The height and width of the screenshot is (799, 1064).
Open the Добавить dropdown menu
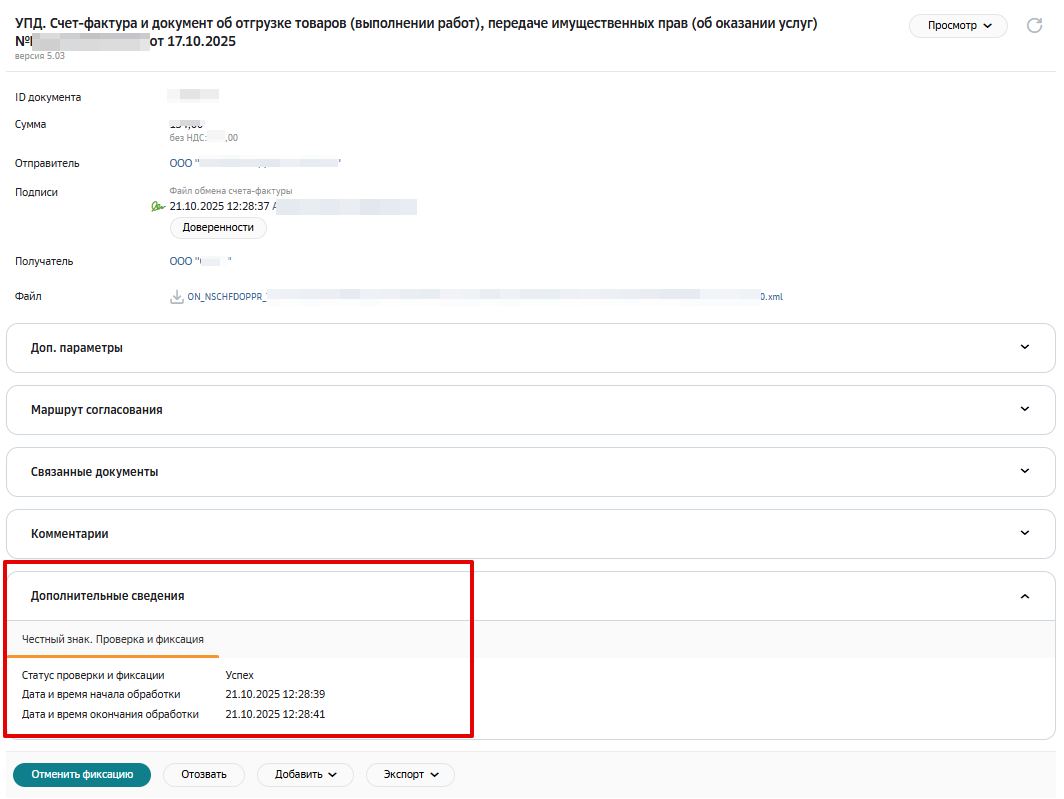pos(305,775)
